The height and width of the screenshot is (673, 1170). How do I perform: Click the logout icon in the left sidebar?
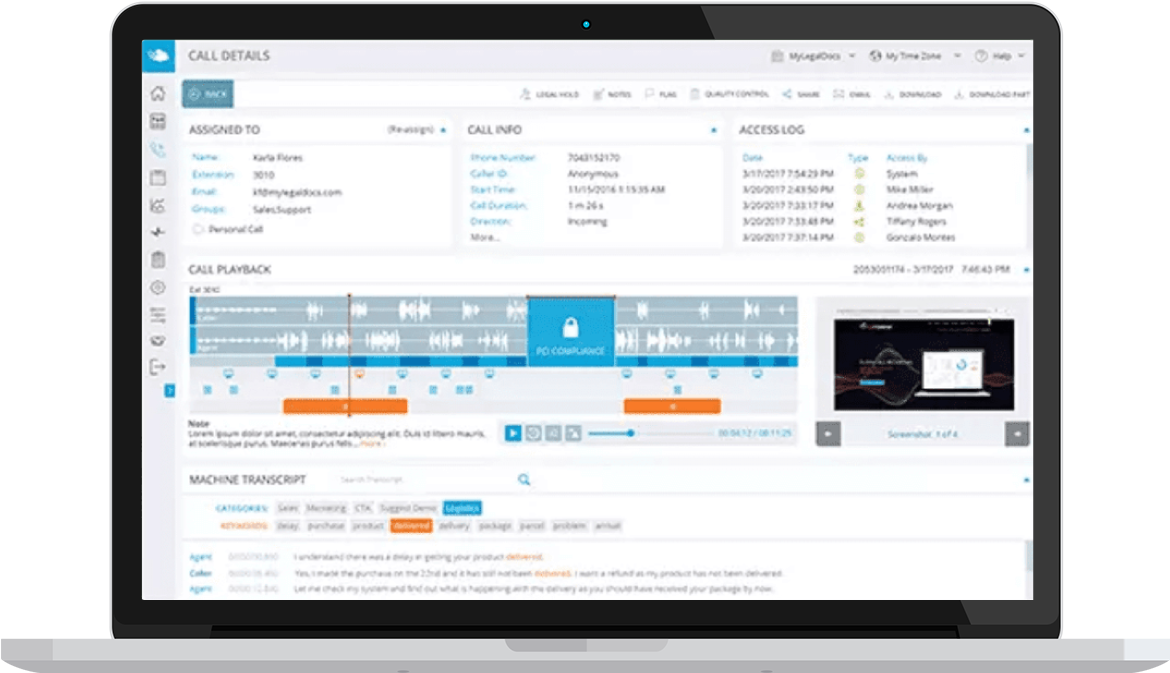pyautogui.click(x=157, y=367)
